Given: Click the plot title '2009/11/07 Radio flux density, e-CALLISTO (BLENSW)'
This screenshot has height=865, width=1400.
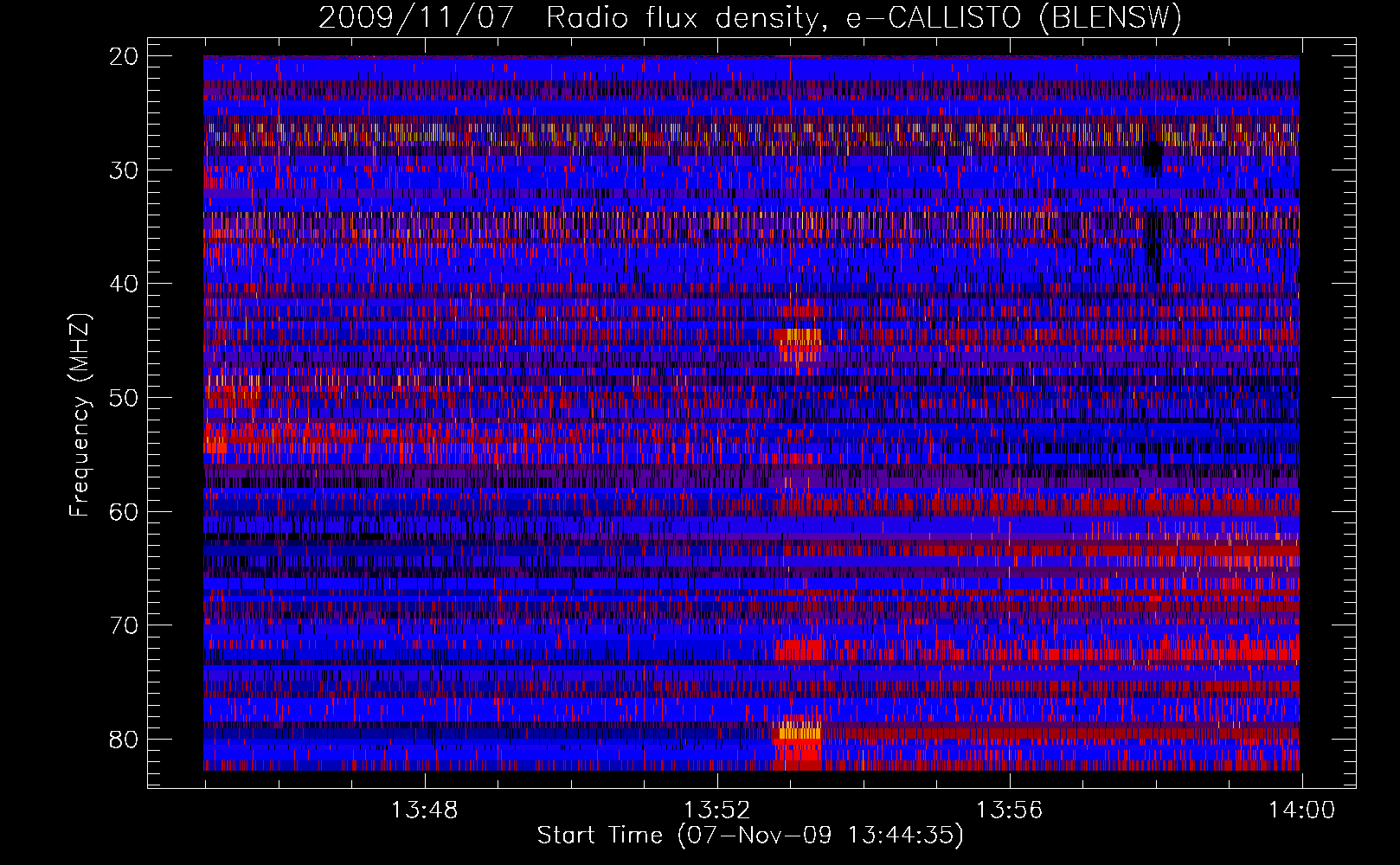Looking at the screenshot, I should pyautogui.click(x=750, y=17).
